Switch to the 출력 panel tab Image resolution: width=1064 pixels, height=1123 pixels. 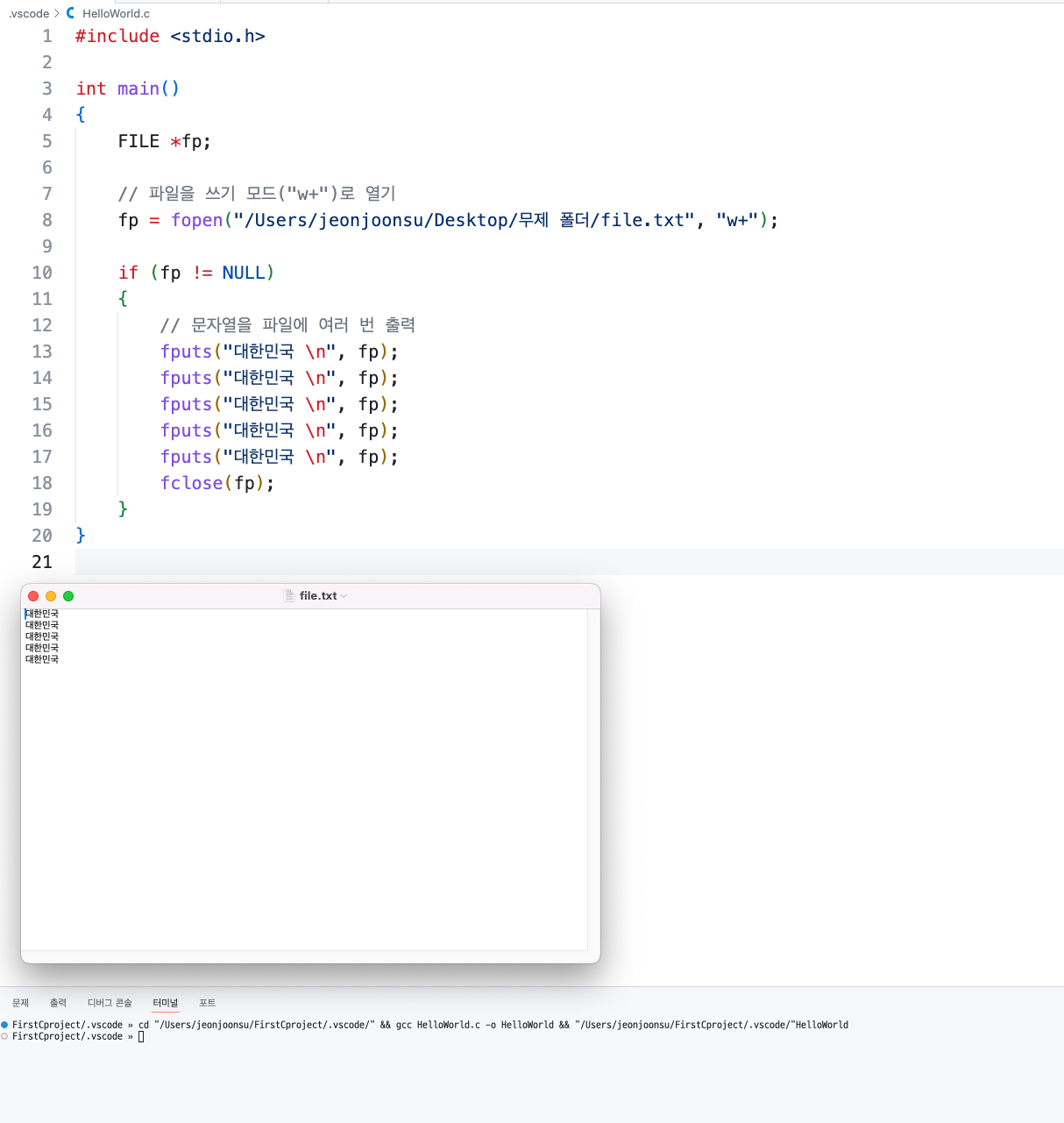pos(58,1003)
